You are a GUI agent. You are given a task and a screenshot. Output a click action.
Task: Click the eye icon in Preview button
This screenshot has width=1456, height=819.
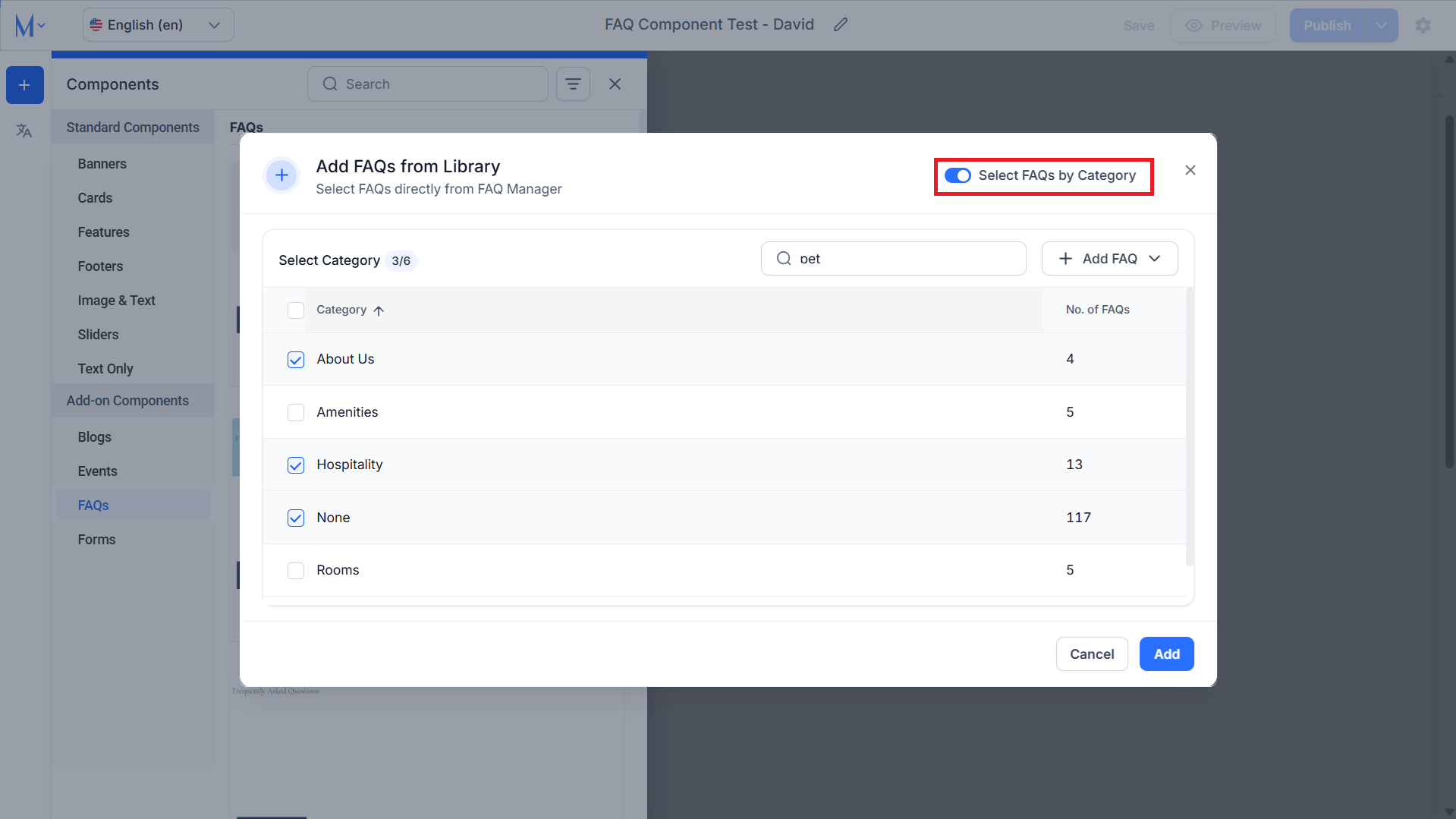1193,26
